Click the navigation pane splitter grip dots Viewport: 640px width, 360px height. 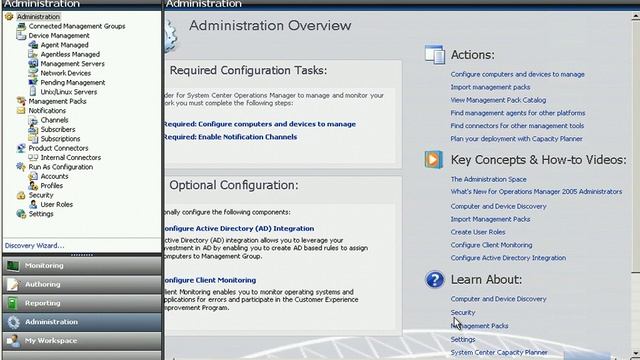pos(82,255)
